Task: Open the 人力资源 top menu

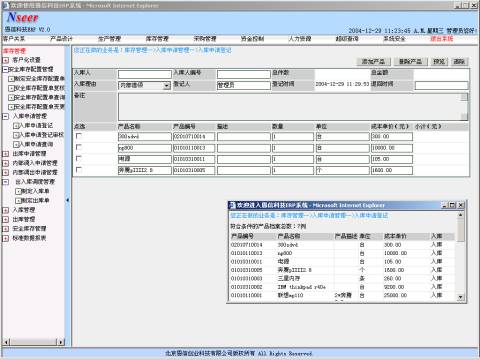Action: coord(300,39)
